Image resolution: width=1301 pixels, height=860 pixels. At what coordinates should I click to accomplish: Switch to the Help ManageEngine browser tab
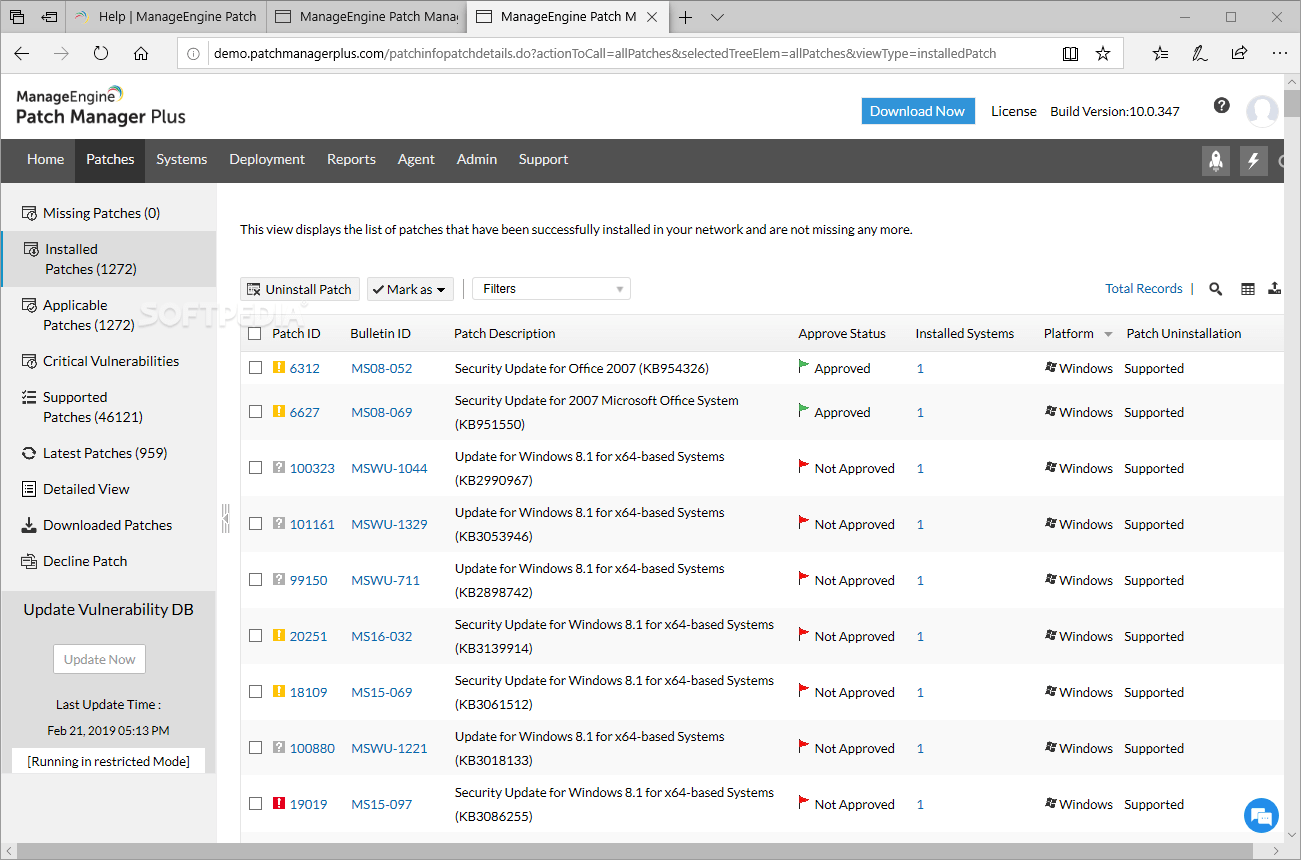coord(165,17)
